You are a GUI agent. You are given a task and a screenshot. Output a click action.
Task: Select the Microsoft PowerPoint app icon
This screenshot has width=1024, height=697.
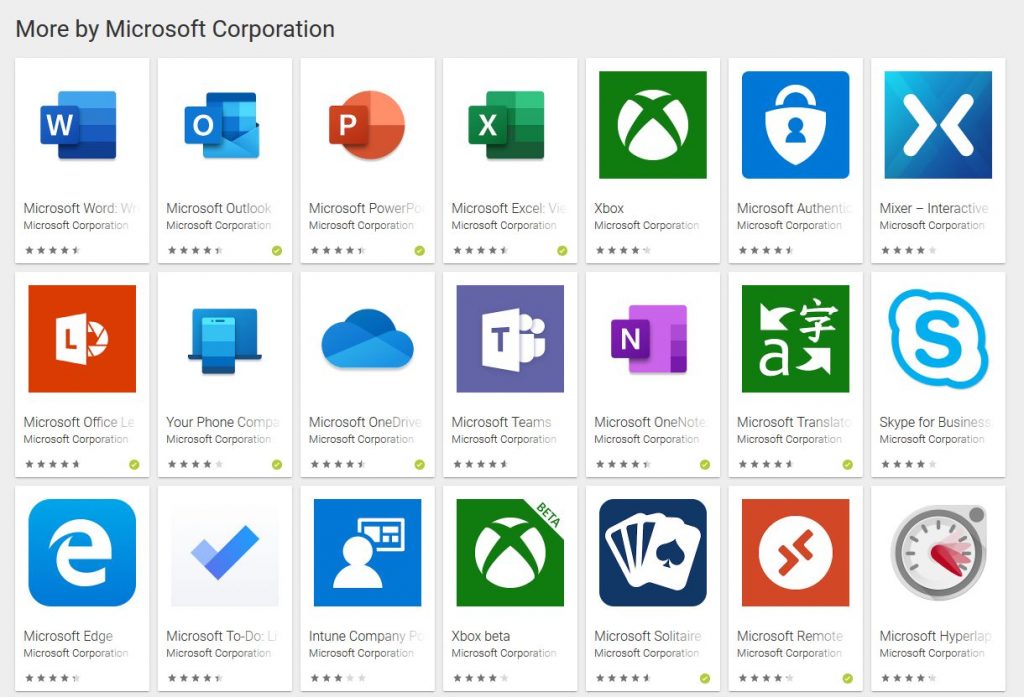(367, 125)
